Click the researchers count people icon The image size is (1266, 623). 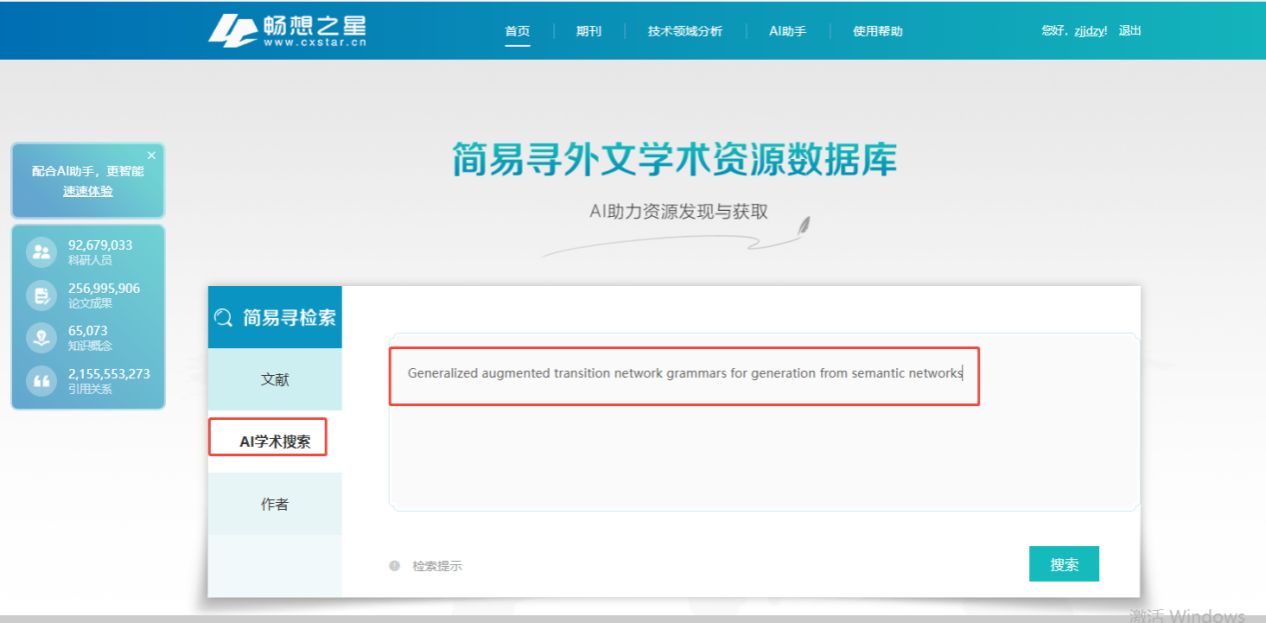click(x=41, y=252)
